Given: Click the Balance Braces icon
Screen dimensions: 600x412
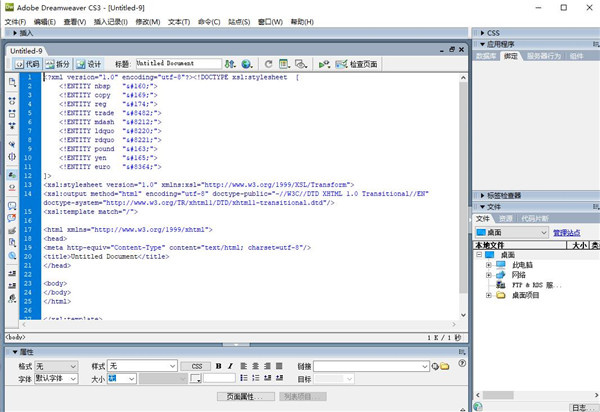Looking at the screenshot, I should pos(12,156).
